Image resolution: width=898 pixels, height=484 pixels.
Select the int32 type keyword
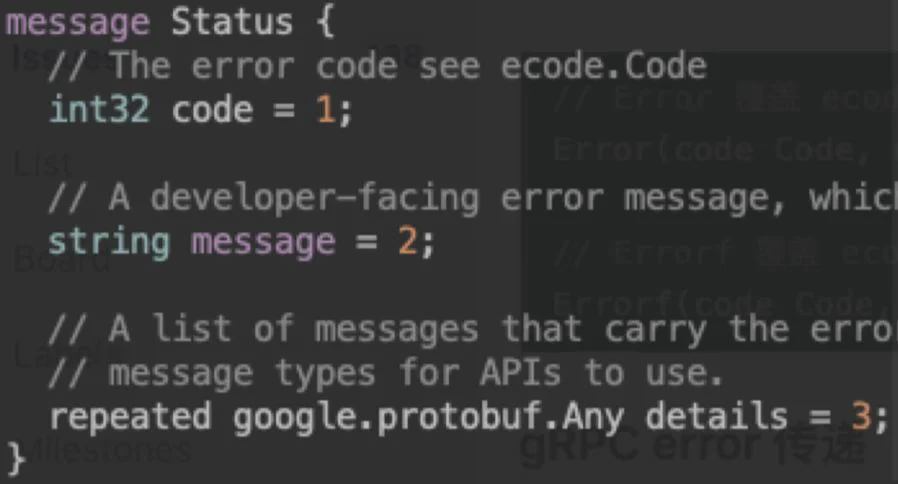pyautogui.click(x=100, y=109)
